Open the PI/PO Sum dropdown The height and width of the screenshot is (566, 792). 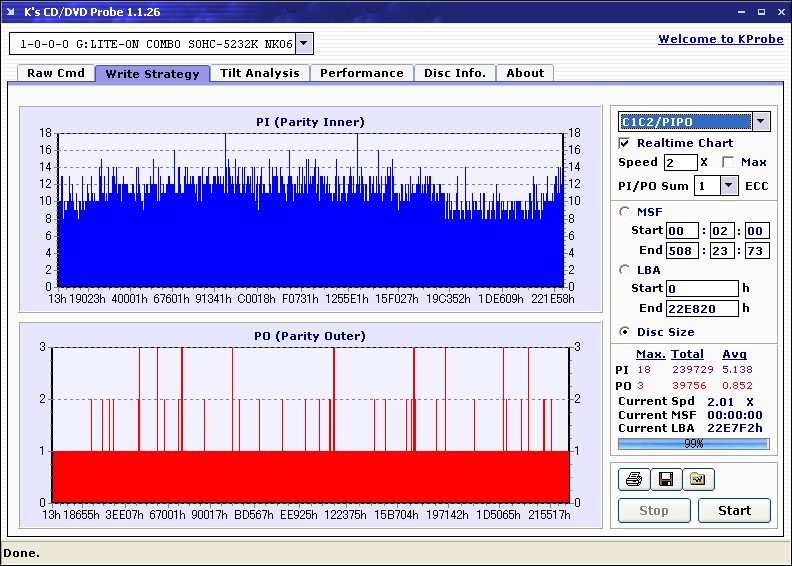pyautogui.click(x=728, y=185)
